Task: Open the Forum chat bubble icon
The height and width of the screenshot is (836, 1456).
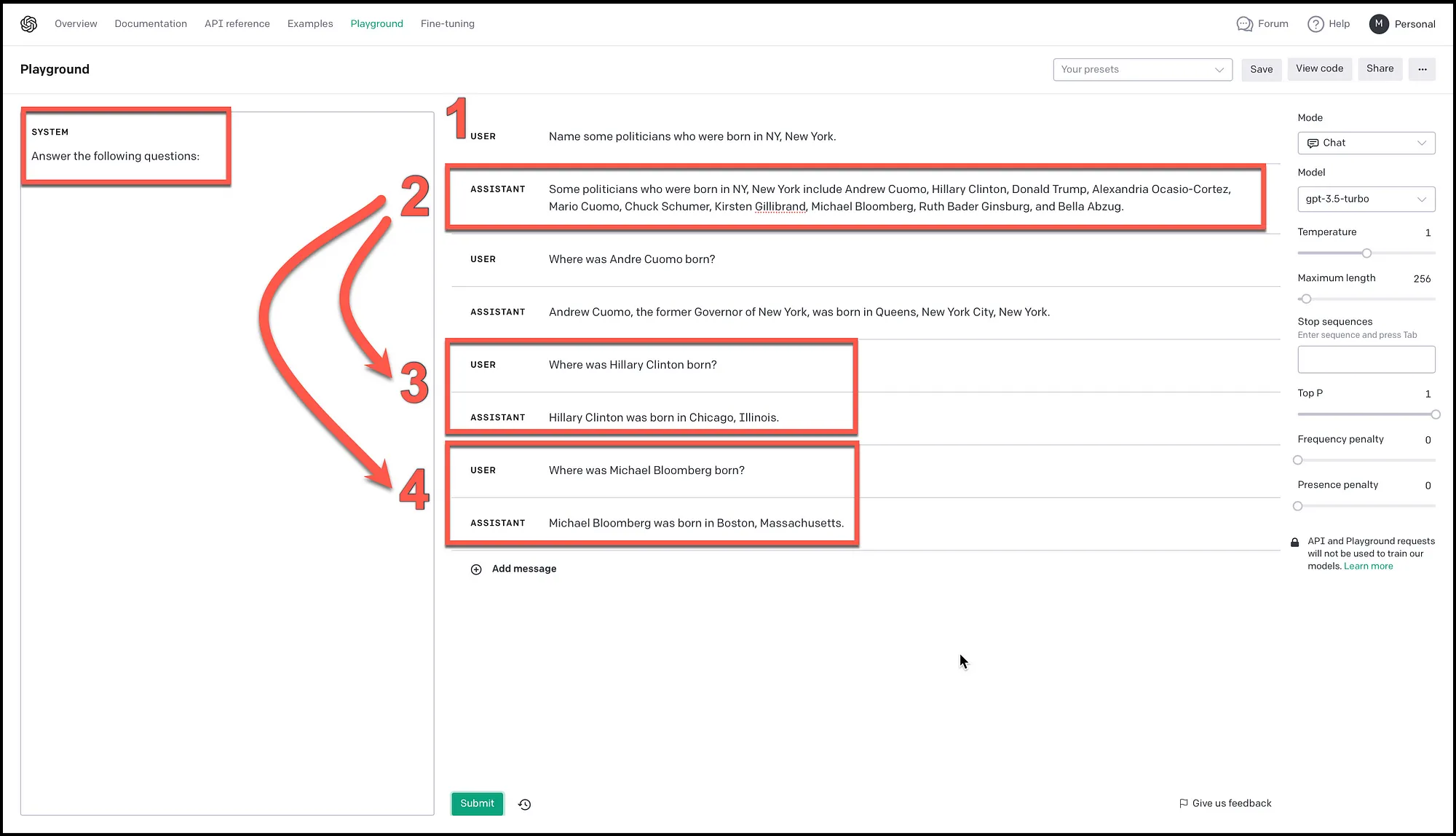Action: coord(1244,24)
